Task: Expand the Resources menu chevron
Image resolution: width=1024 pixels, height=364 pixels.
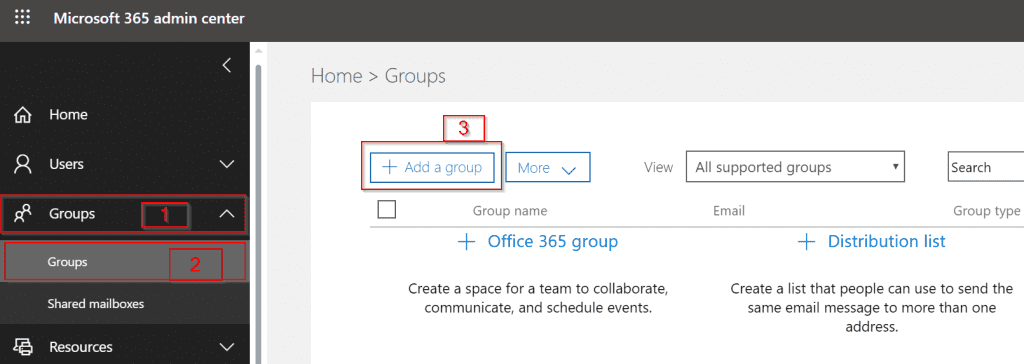Action: tap(227, 347)
